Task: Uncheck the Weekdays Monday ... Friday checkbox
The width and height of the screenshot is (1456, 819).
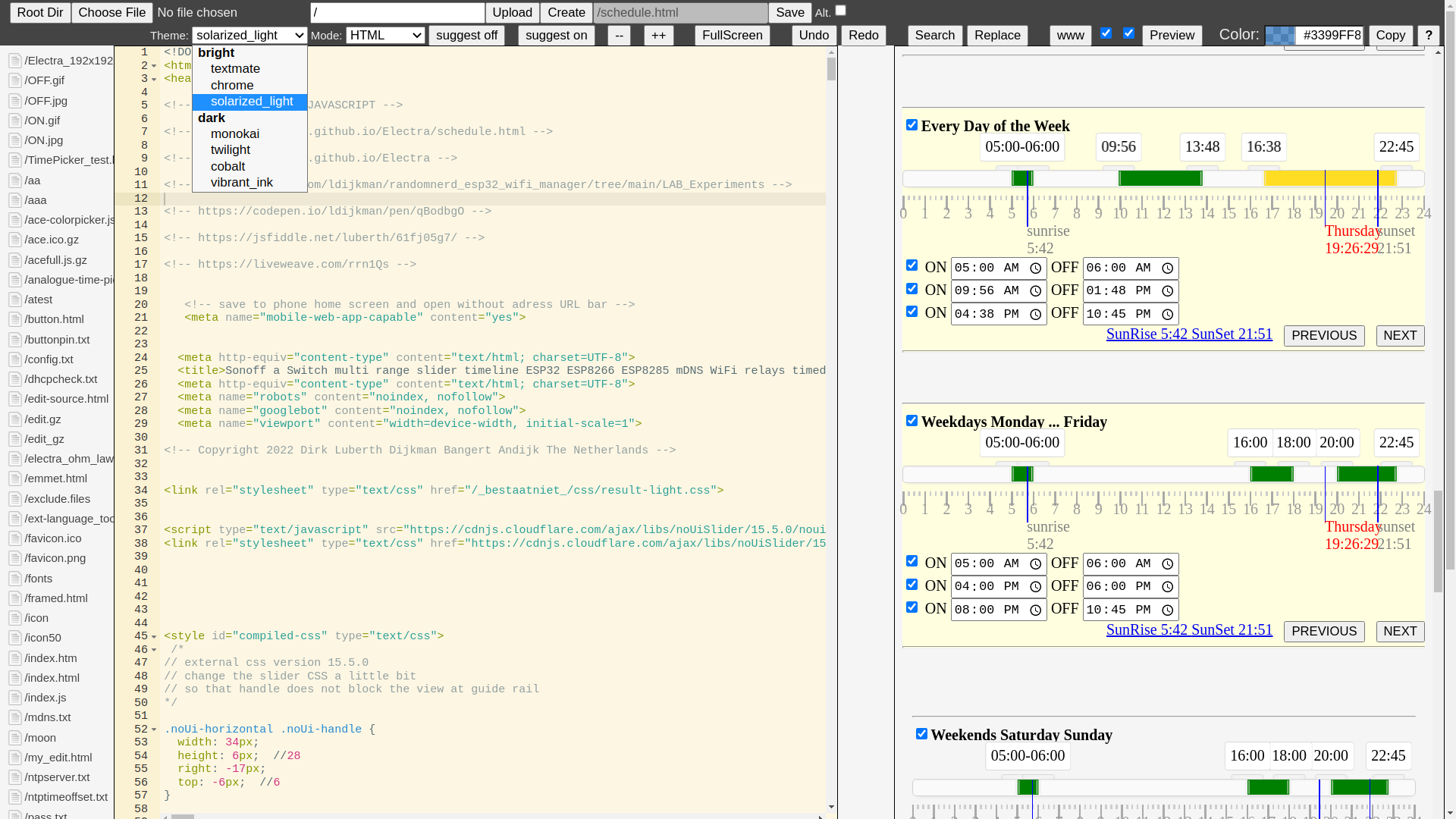Action: pyautogui.click(x=912, y=421)
